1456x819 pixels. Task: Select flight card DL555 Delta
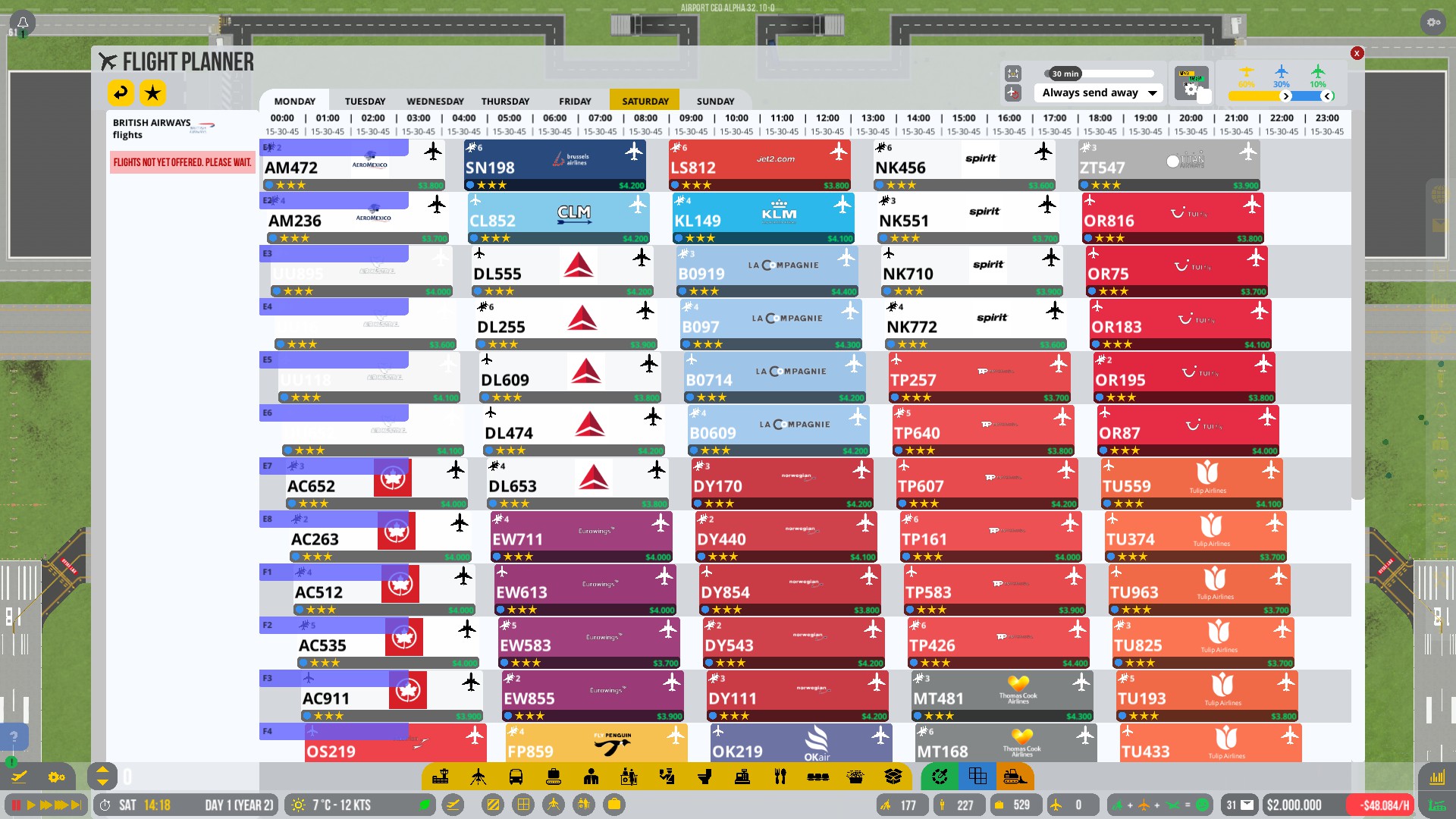(563, 271)
